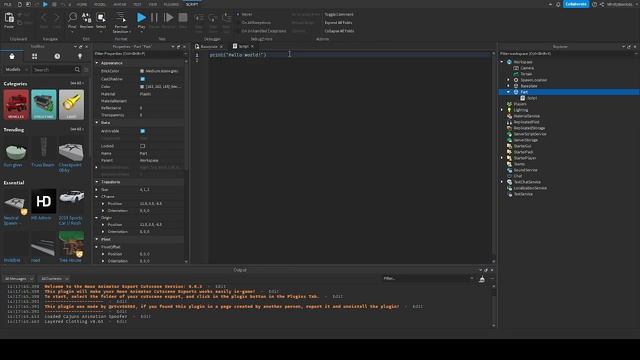Open the Toolbox recent clock tab icon

click(57, 56)
